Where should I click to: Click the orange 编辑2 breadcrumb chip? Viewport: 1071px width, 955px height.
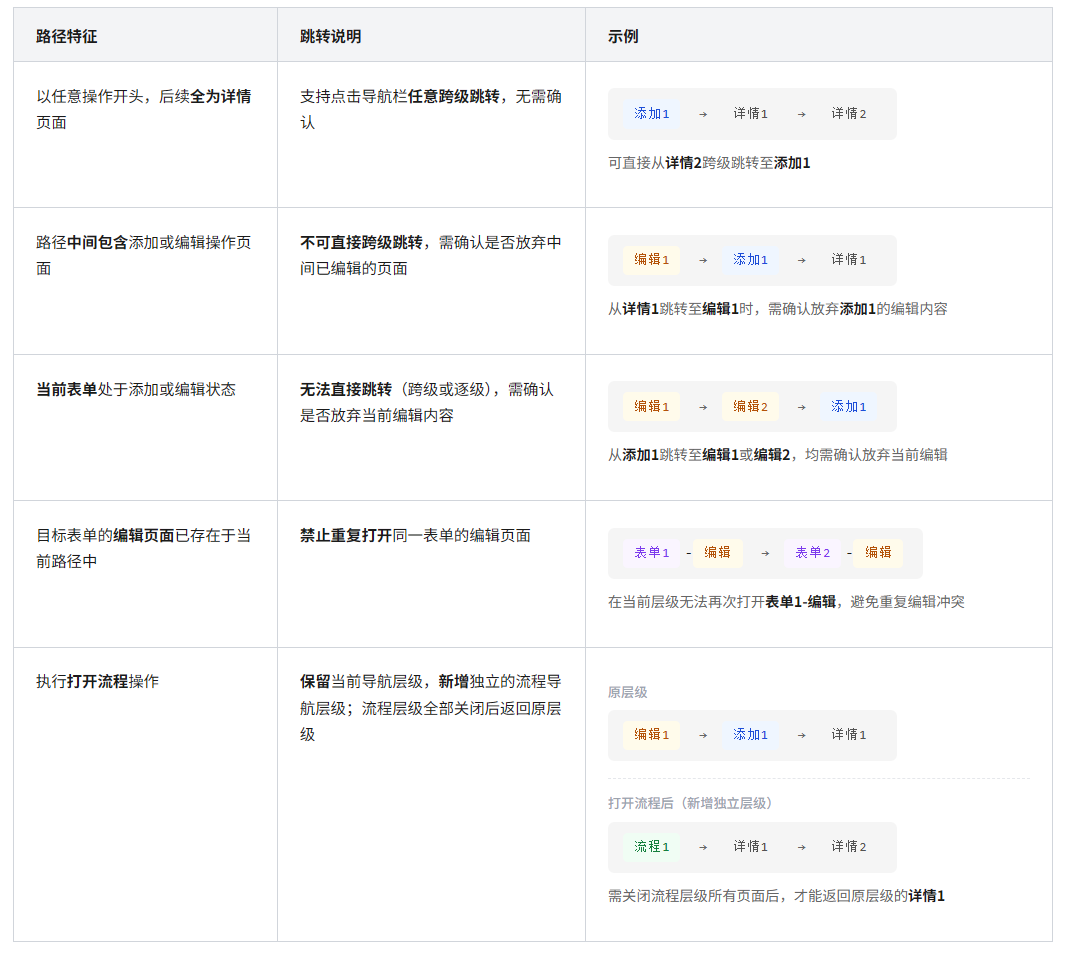point(750,407)
